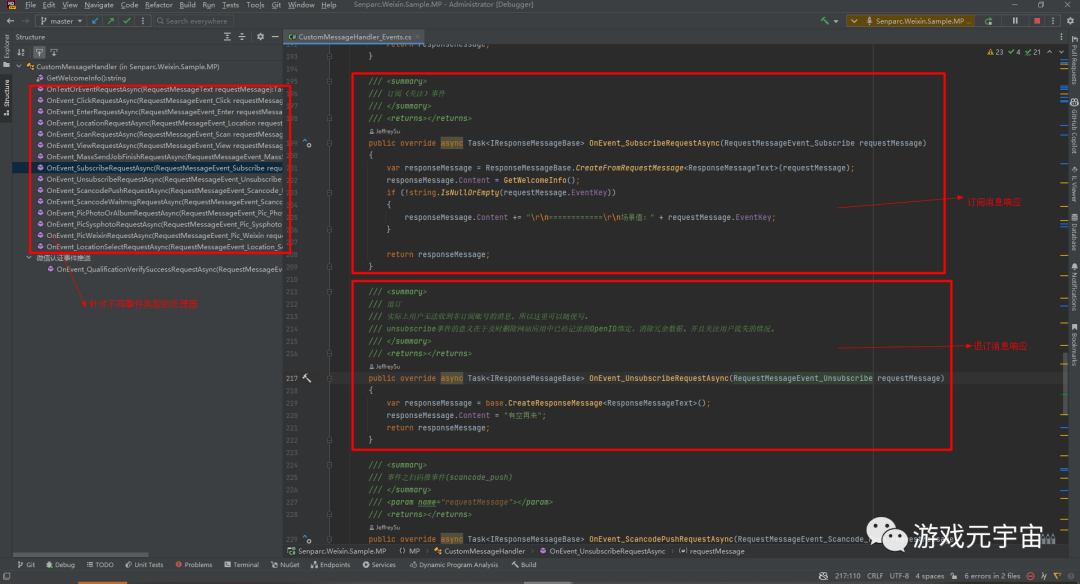This screenshot has height=584, width=1080.
Task: Open the File menu
Action: click(30, 5)
